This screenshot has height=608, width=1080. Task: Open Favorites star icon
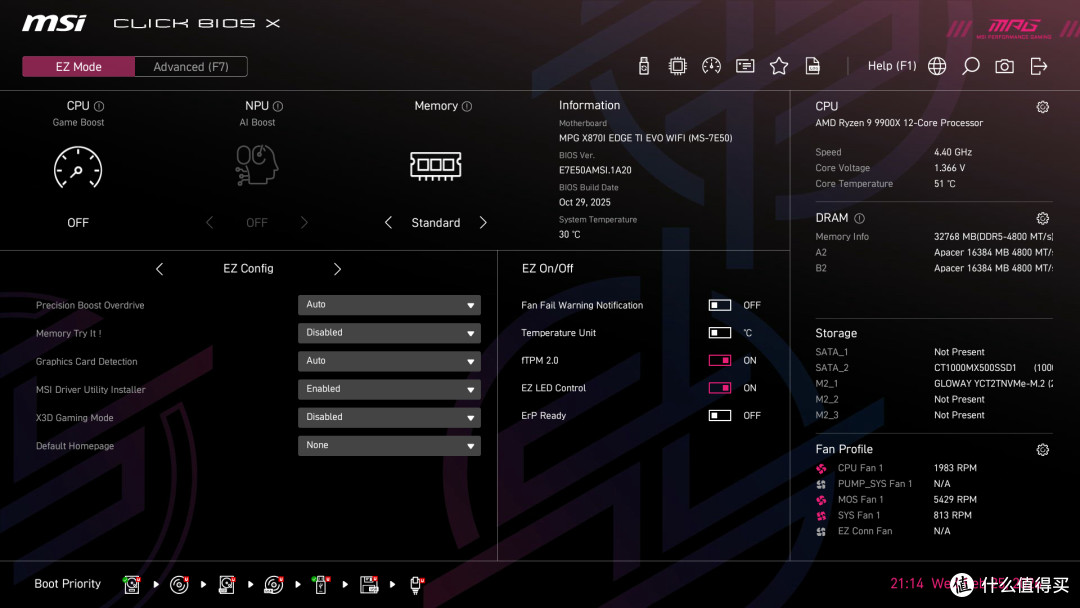(779, 66)
